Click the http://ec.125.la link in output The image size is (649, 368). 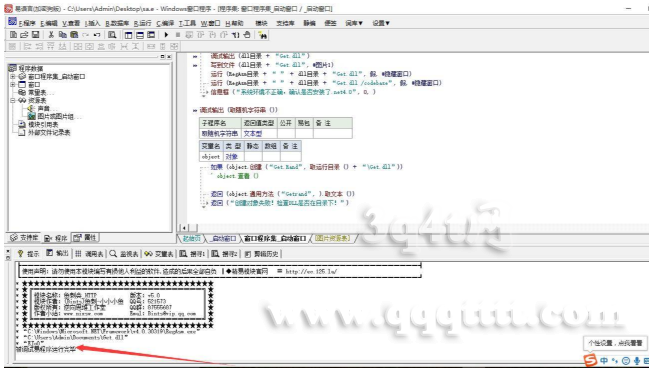tap(311, 272)
